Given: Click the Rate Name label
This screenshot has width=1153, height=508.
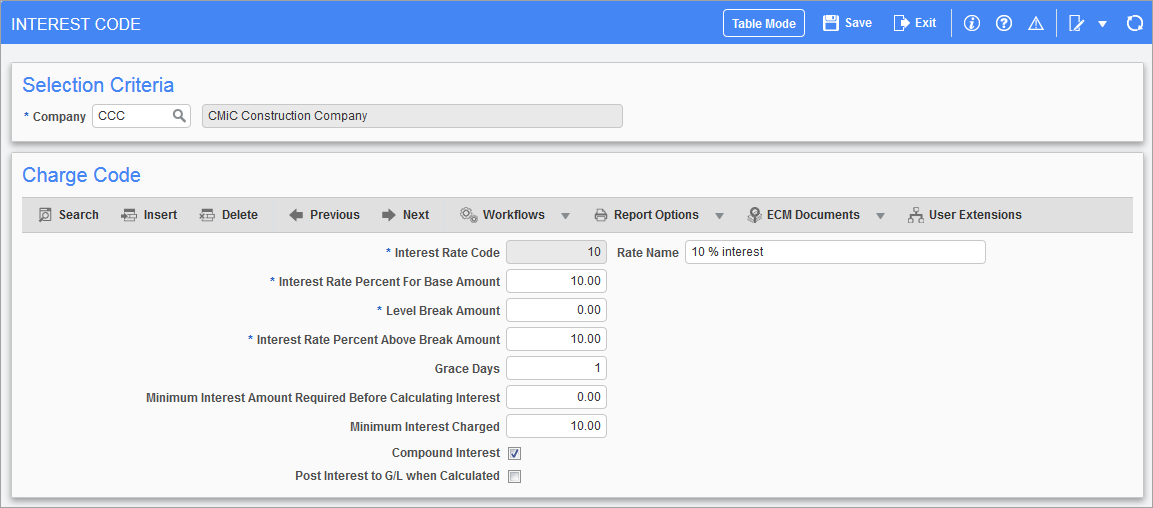Looking at the screenshot, I should point(647,252).
